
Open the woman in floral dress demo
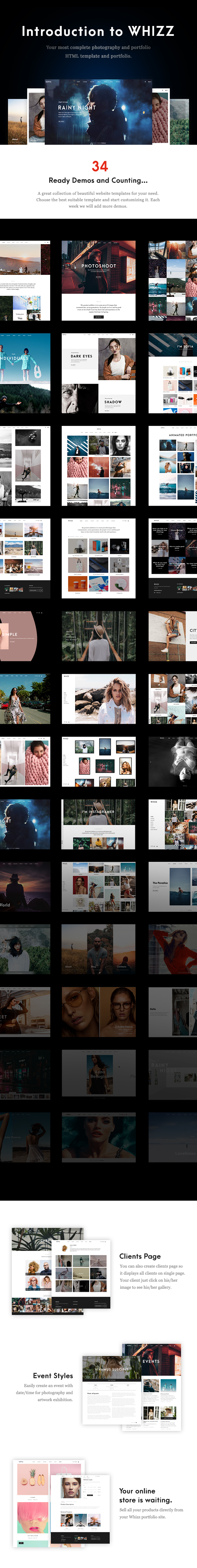coord(25,699)
